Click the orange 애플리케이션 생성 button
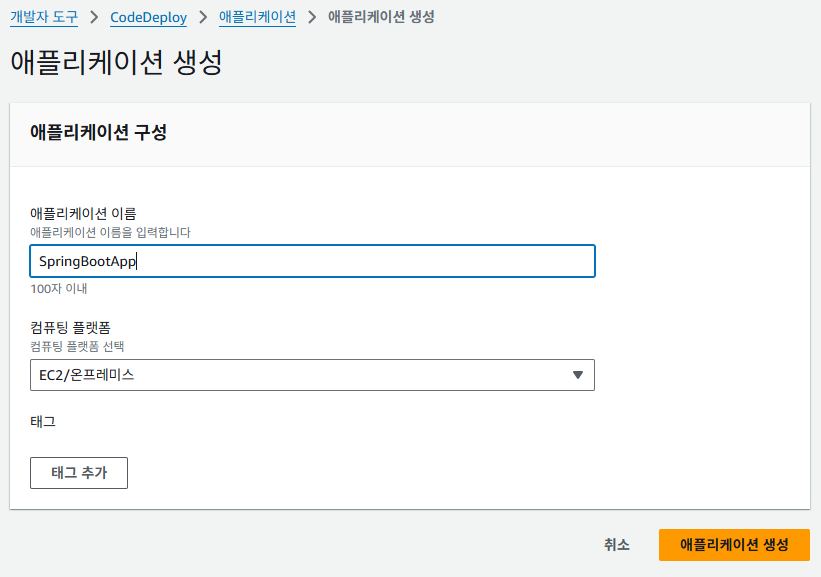821x577 pixels. 734,545
